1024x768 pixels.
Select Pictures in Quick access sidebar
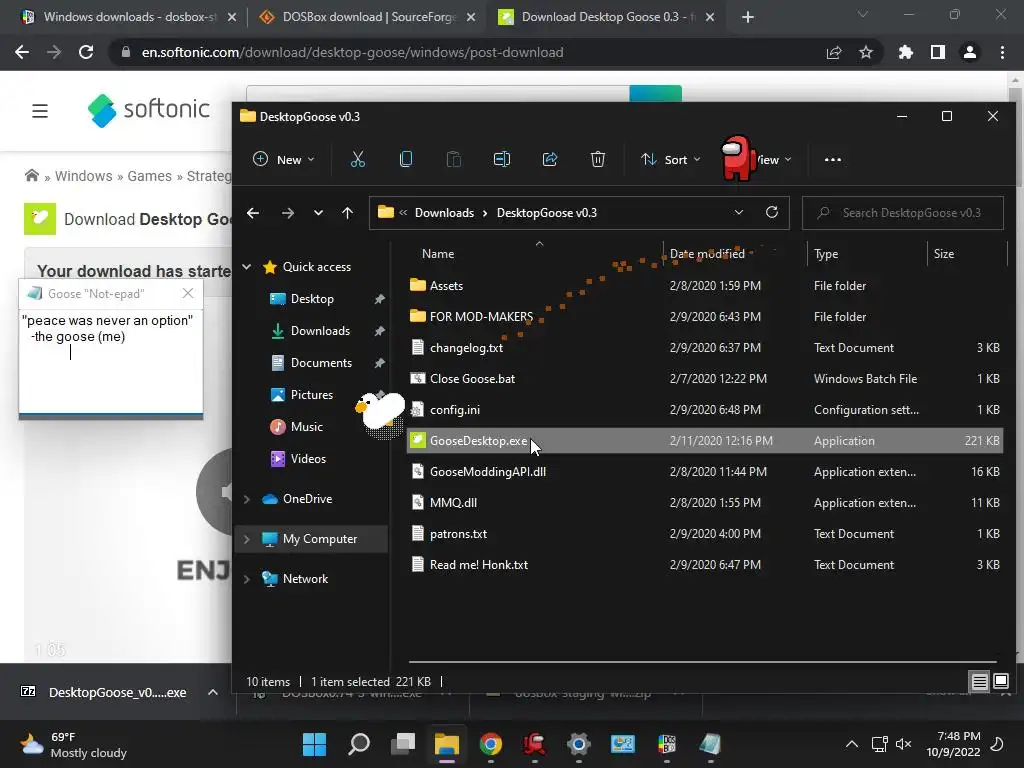[311, 395]
